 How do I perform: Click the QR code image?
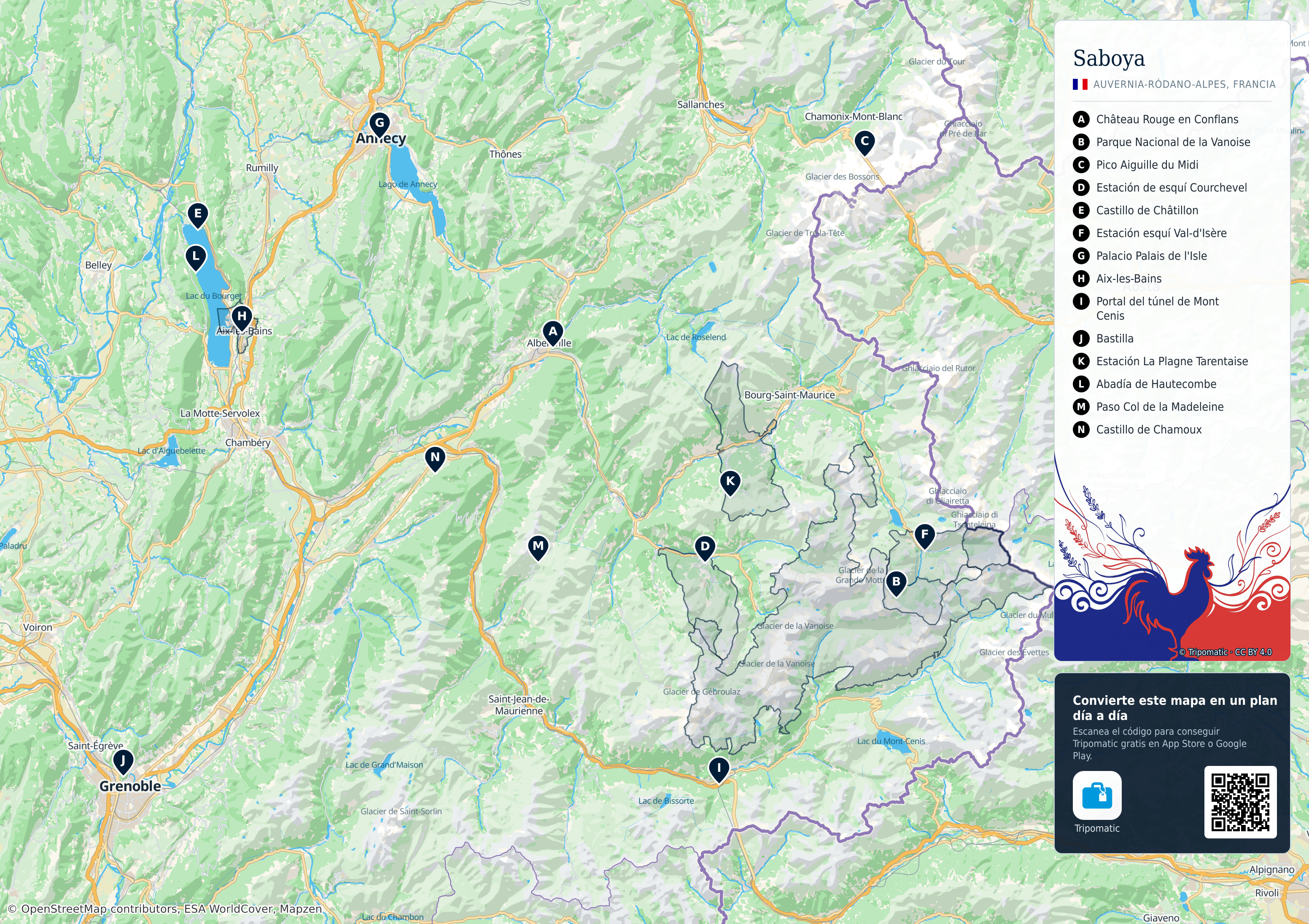point(1240,802)
